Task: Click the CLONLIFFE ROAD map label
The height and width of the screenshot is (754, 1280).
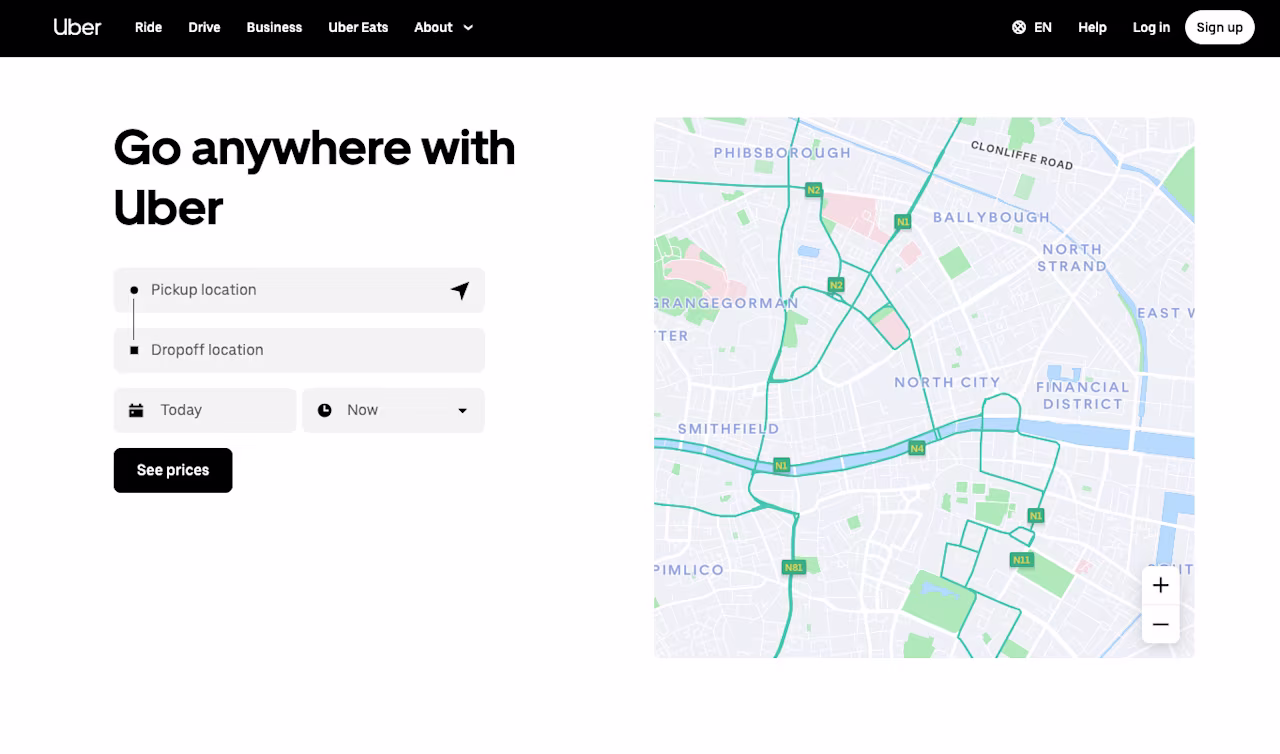Action: [1022, 155]
